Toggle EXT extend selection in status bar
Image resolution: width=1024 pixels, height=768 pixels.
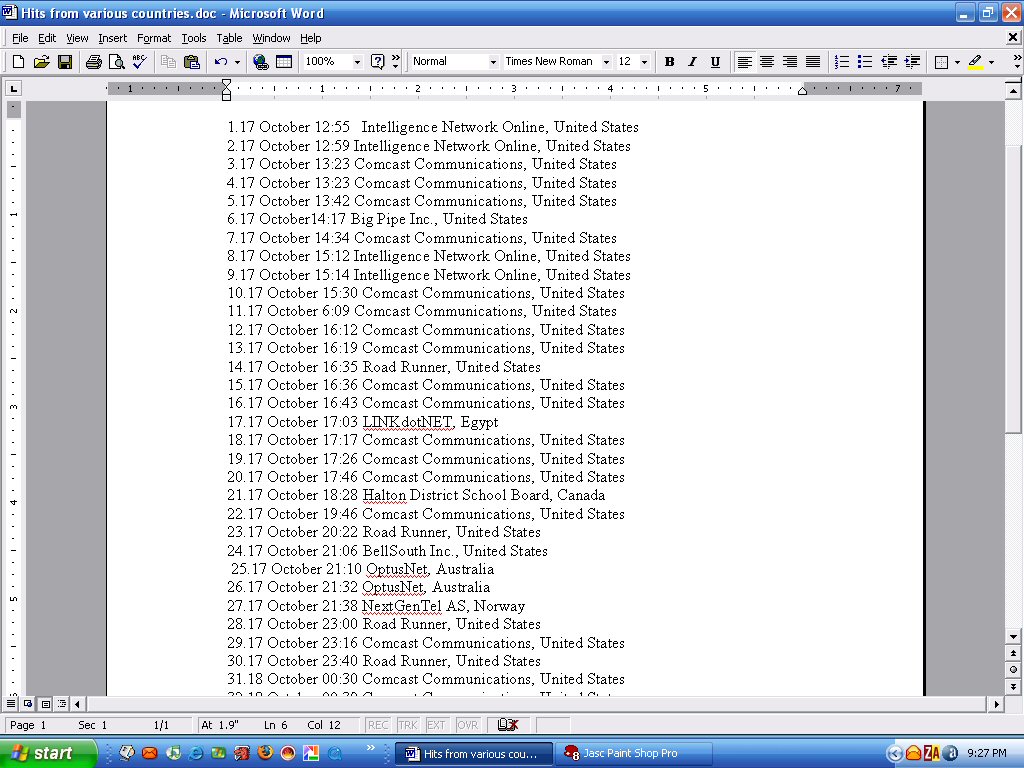(436, 725)
